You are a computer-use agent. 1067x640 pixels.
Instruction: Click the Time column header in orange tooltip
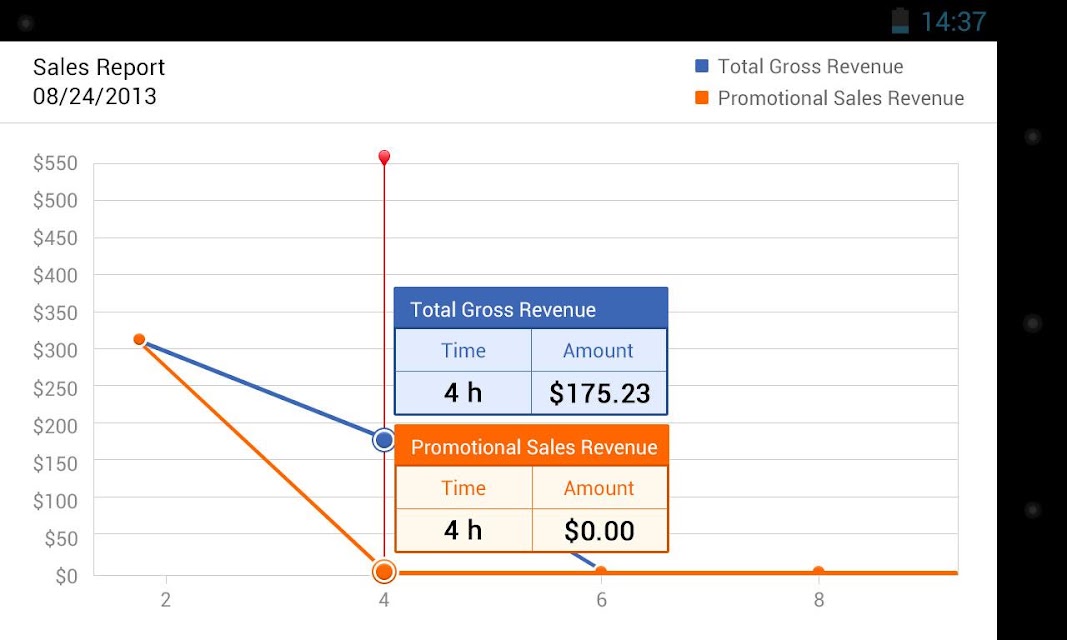point(463,488)
